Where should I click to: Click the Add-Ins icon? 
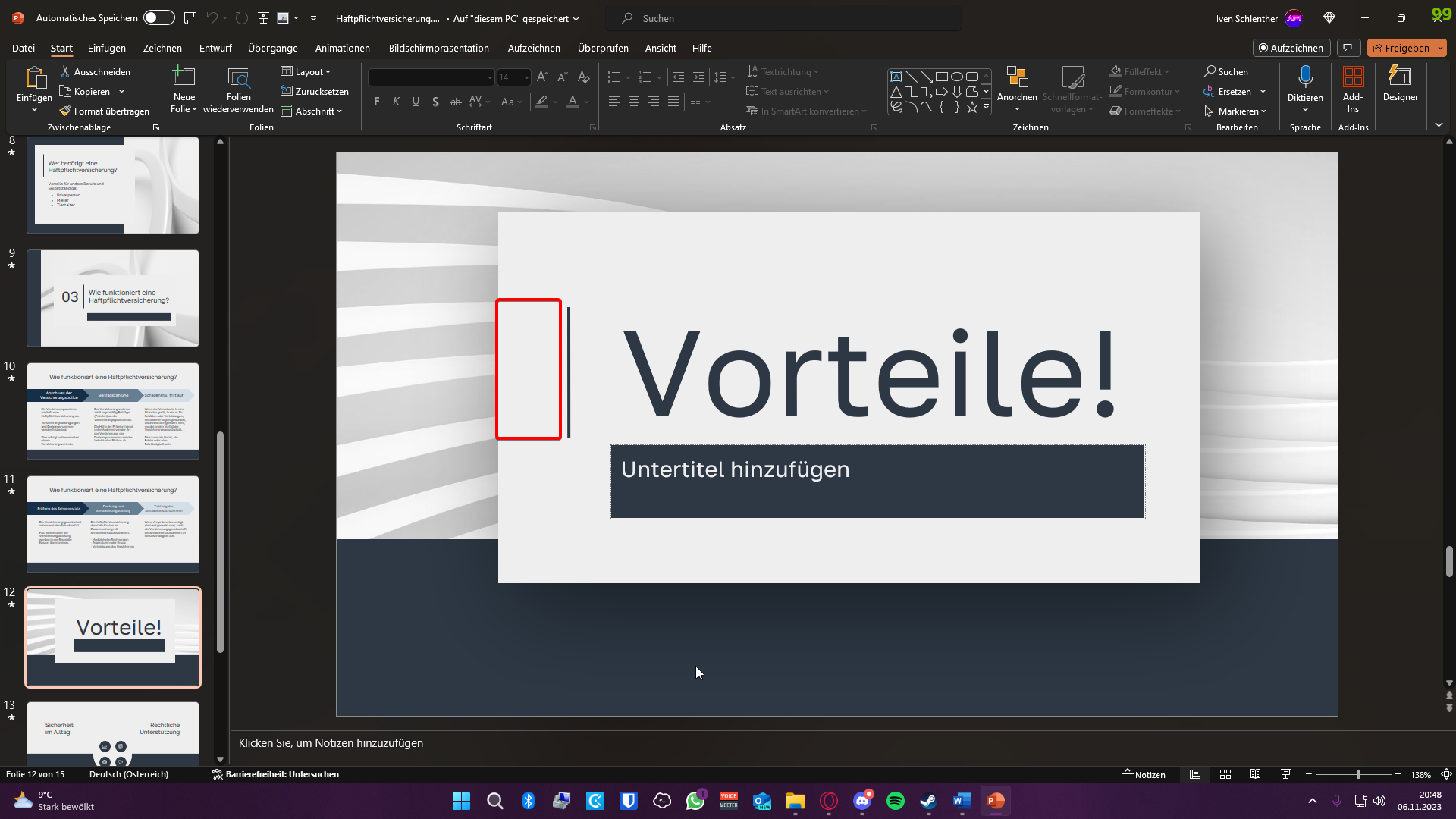tap(1353, 83)
